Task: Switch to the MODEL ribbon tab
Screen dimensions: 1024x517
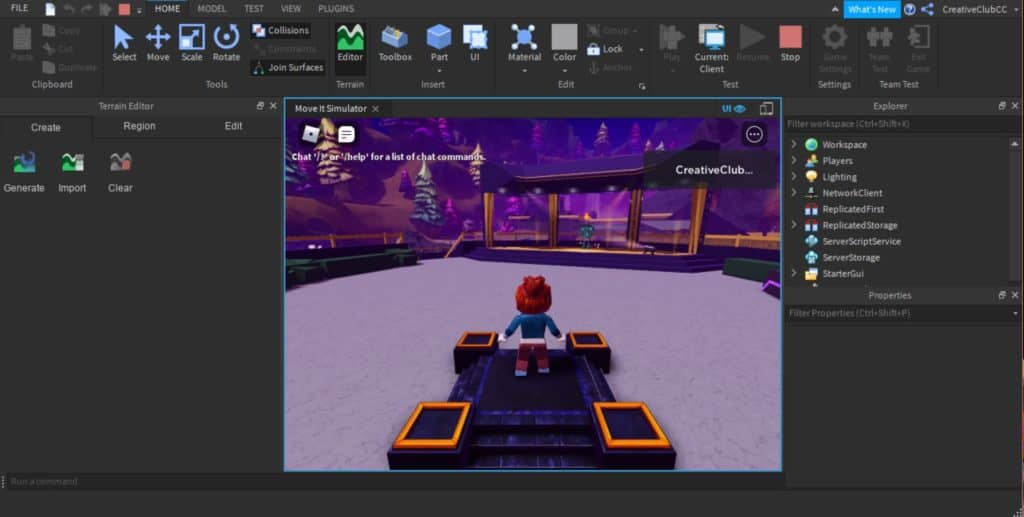Action: pos(212,9)
